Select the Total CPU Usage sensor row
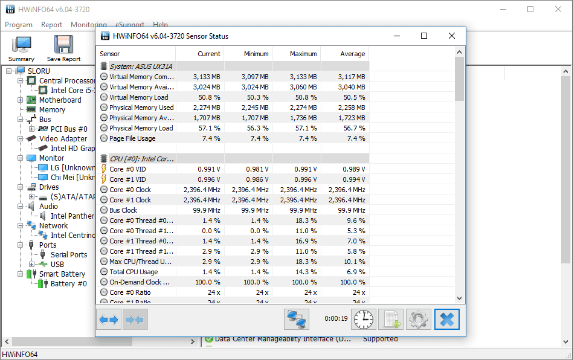 232,272
